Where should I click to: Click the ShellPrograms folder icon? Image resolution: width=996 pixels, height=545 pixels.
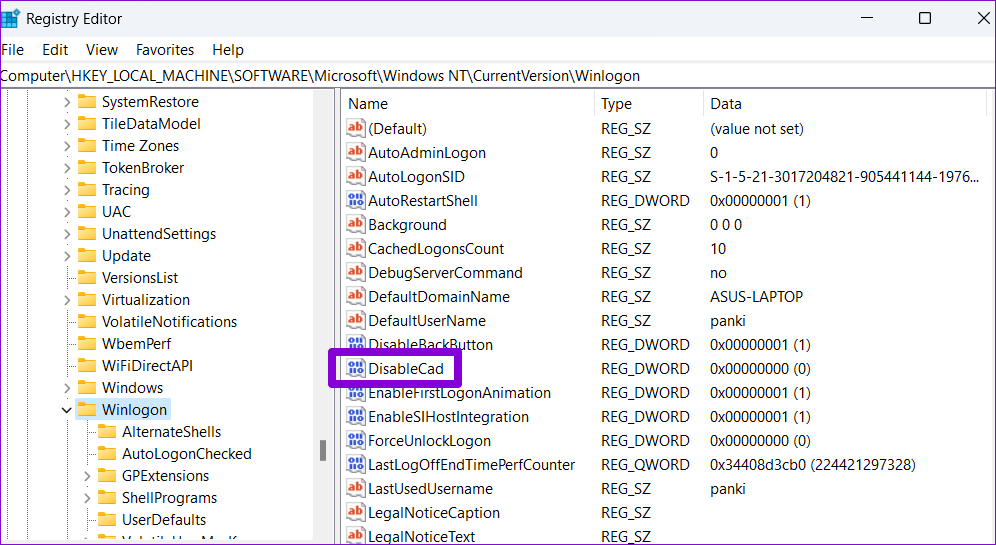107,498
